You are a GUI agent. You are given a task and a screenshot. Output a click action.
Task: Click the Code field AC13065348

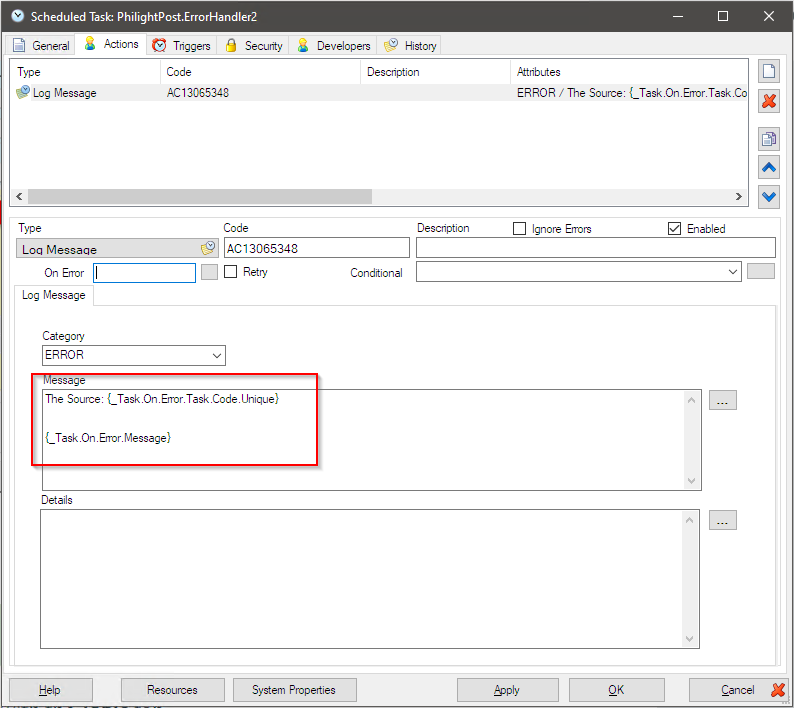pos(316,248)
